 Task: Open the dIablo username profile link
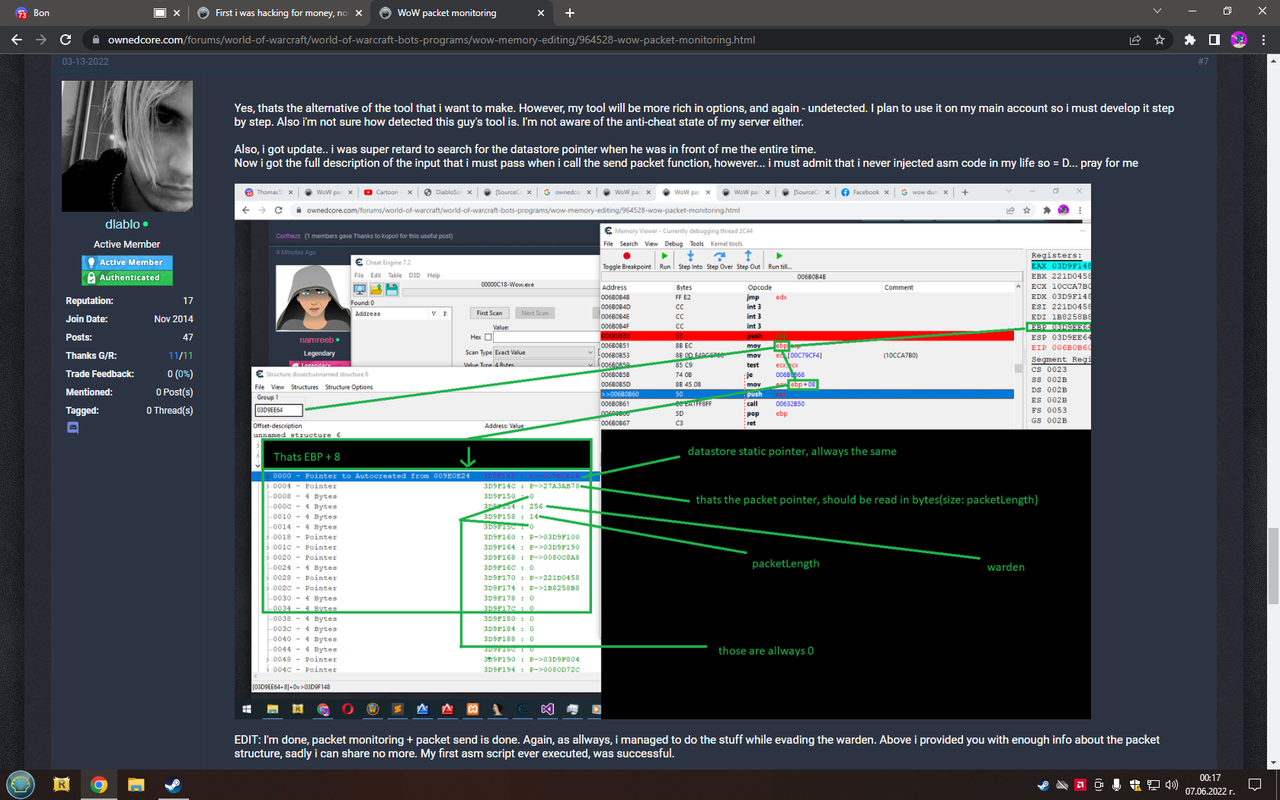[122, 225]
